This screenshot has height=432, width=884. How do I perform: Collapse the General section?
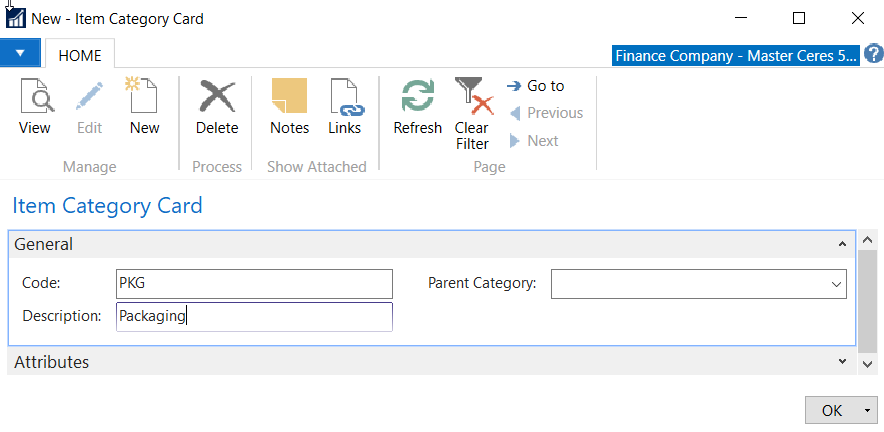(842, 244)
